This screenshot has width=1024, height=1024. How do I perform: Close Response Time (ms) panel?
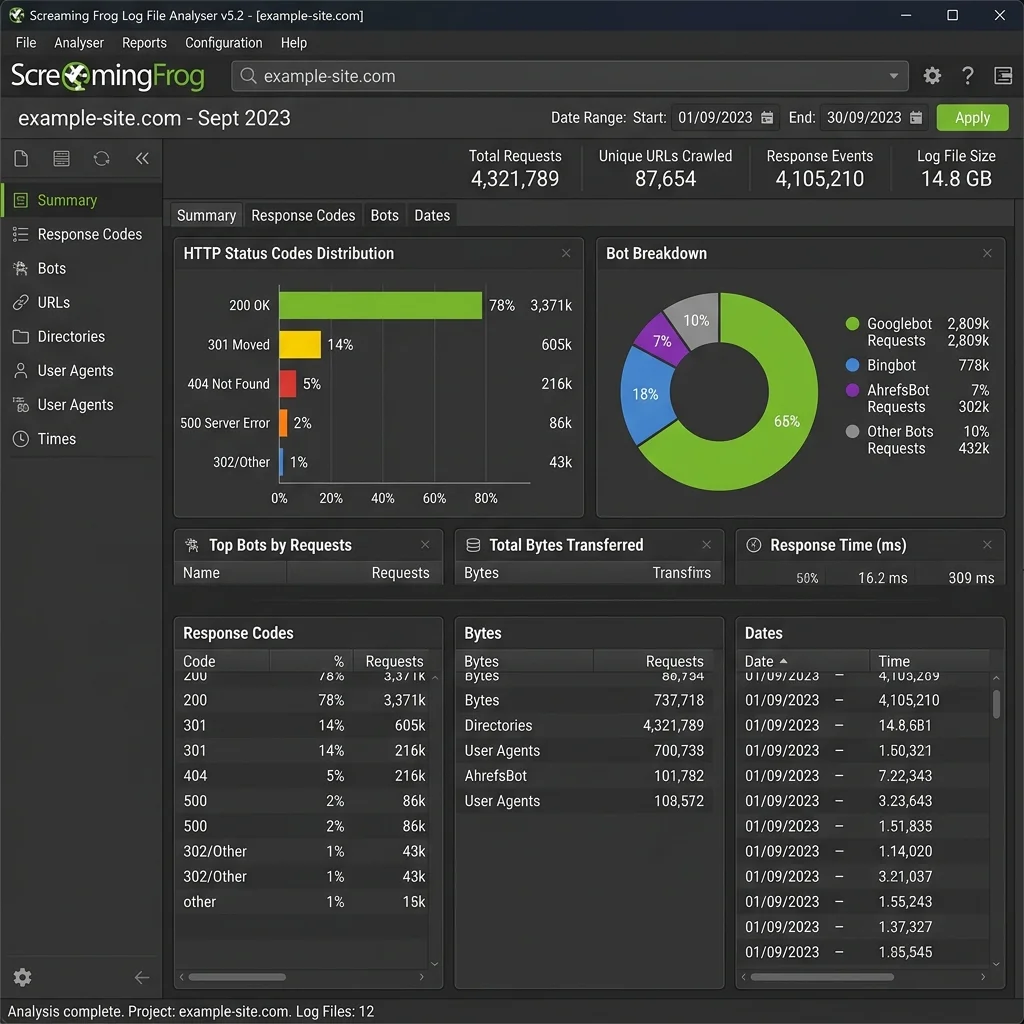987,545
